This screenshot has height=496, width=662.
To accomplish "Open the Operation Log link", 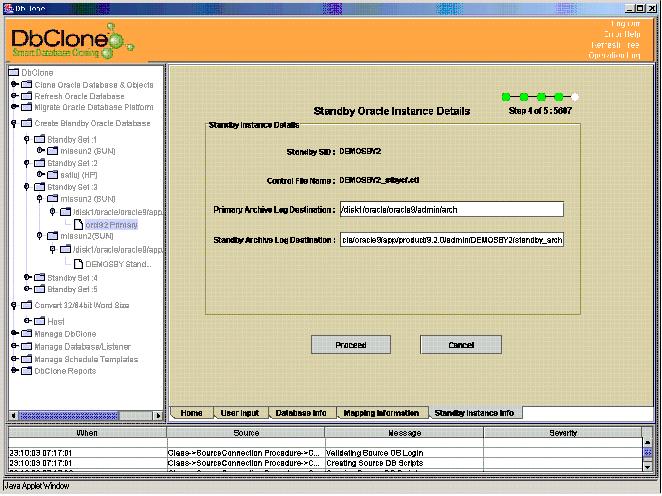I will click(614, 55).
